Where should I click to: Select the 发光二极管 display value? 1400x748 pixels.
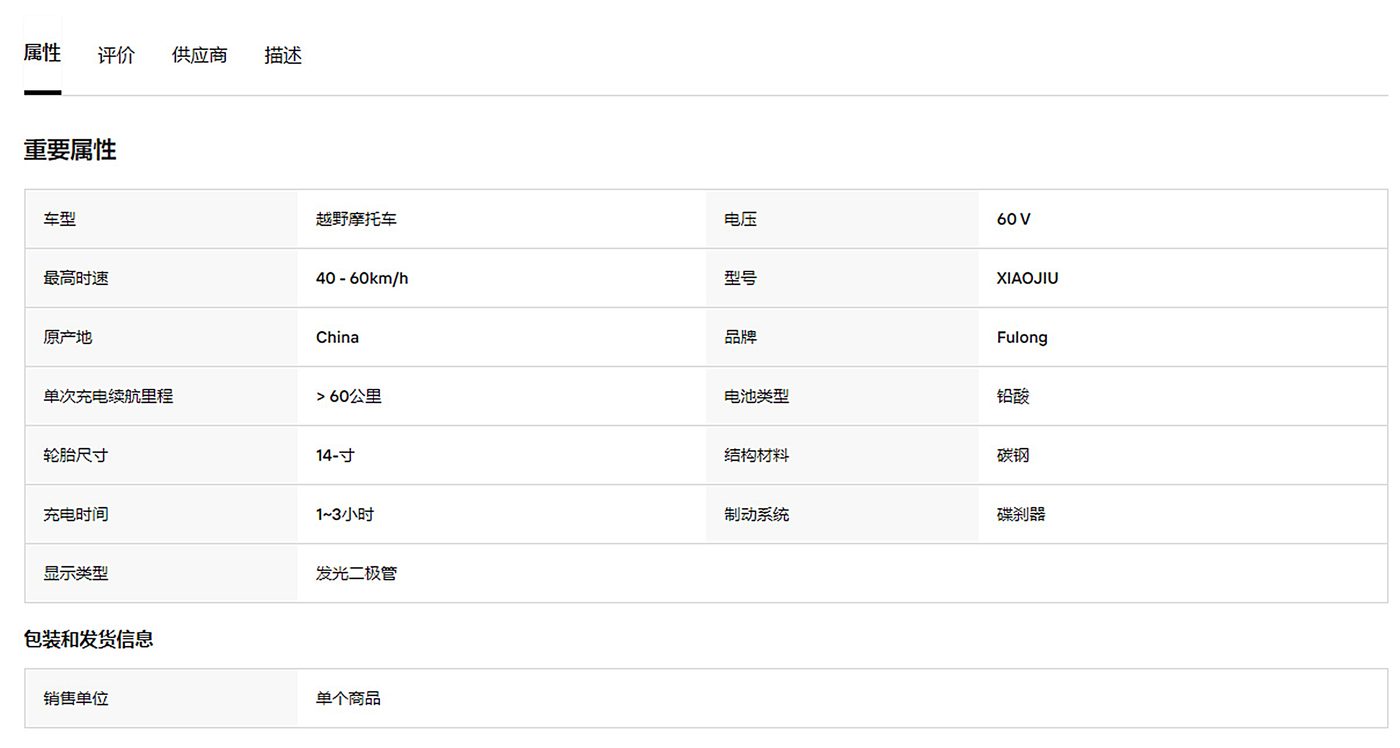click(356, 573)
